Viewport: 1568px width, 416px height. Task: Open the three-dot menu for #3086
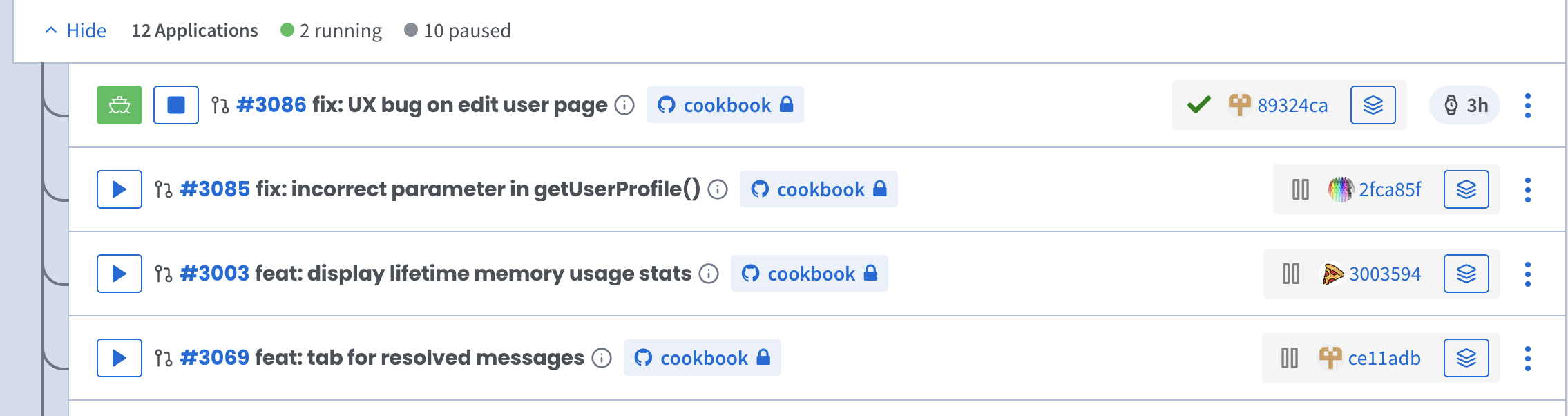click(1528, 106)
